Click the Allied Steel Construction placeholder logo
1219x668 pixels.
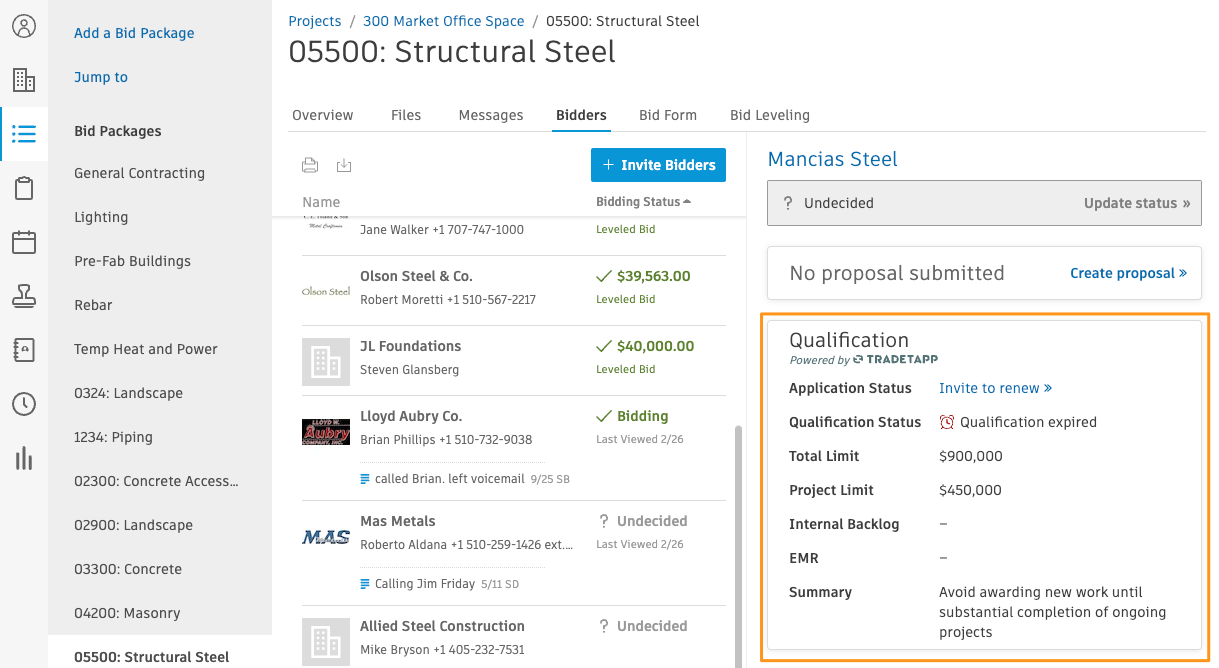[326, 641]
